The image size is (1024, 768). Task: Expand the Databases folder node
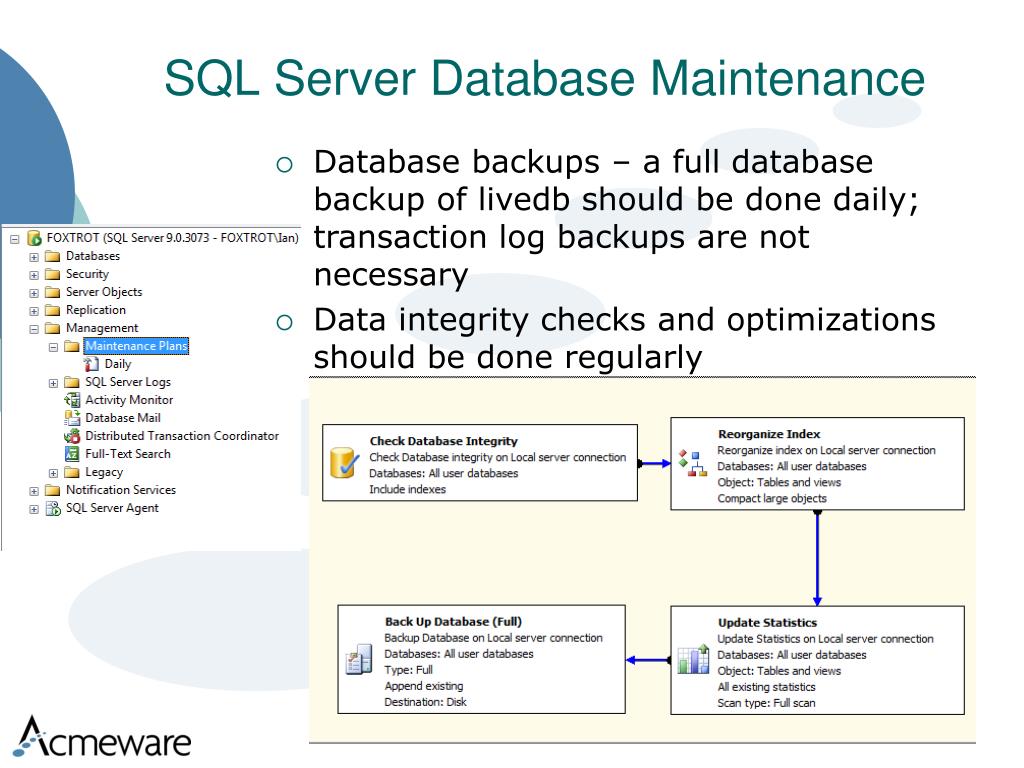click(34, 257)
